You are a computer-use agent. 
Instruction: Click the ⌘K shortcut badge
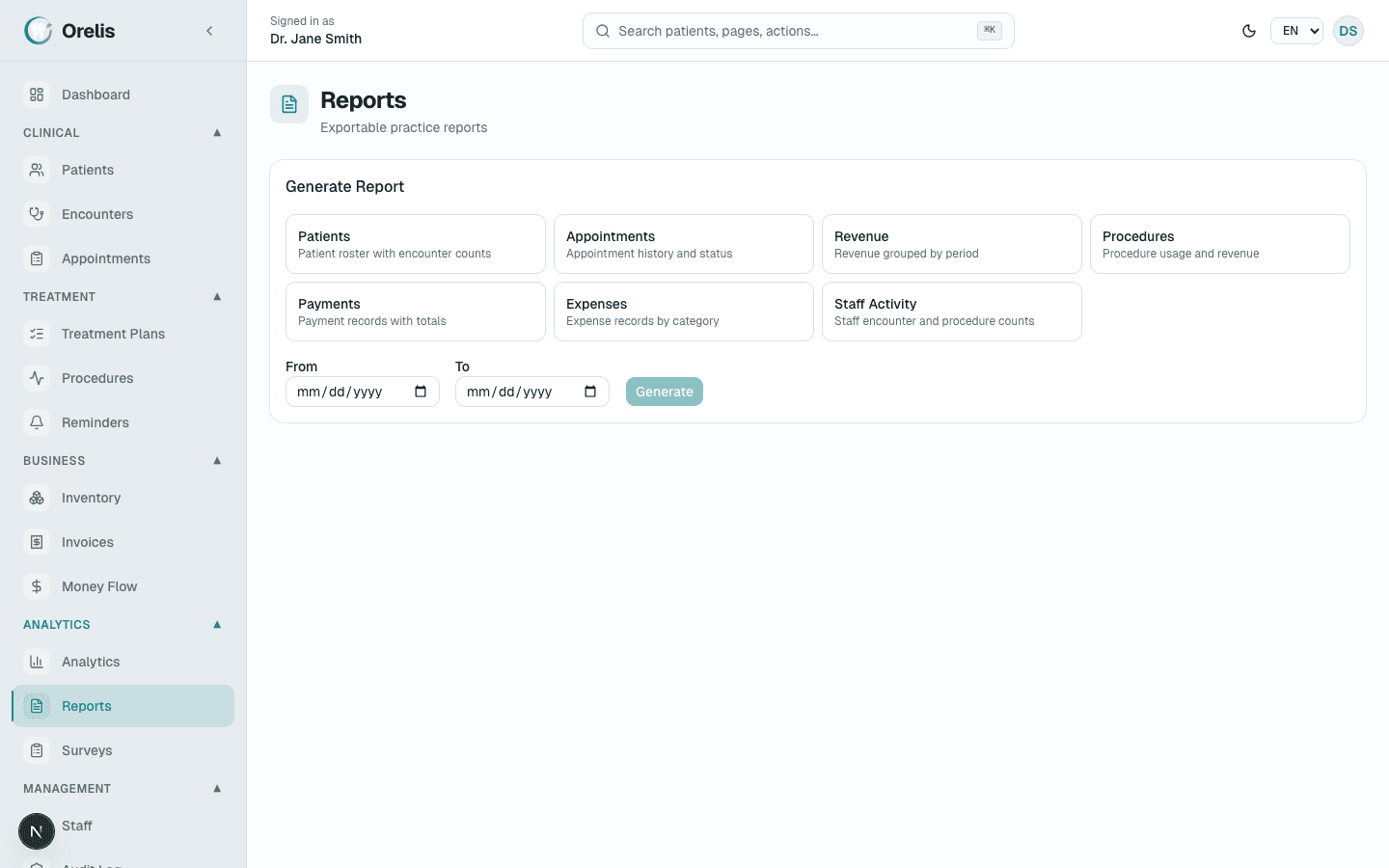coord(990,31)
